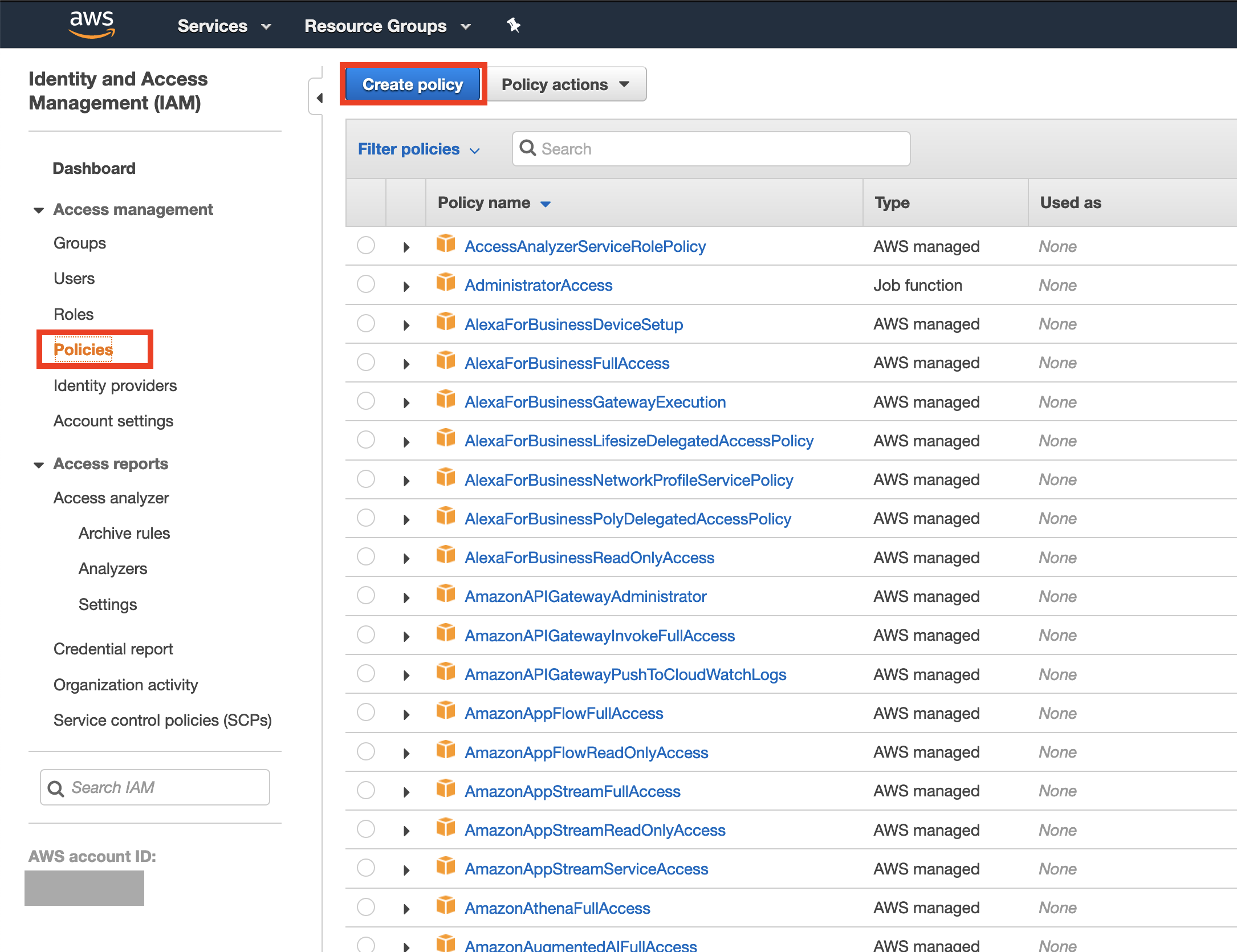Click the policy icon beside AlexaForBusinessPolyDelegatedAccessPolicy

(x=446, y=516)
